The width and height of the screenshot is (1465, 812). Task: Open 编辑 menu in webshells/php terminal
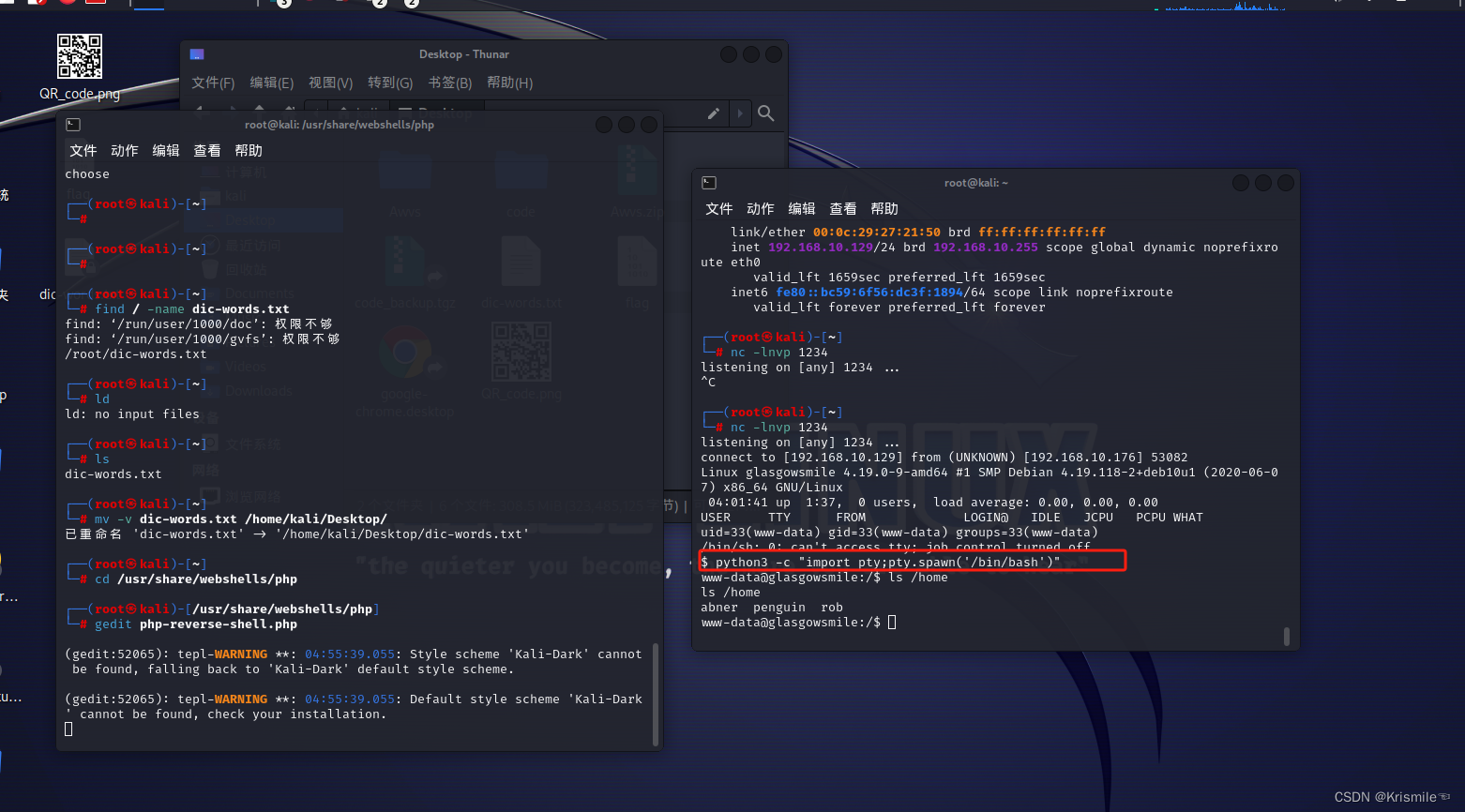[166, 150]
